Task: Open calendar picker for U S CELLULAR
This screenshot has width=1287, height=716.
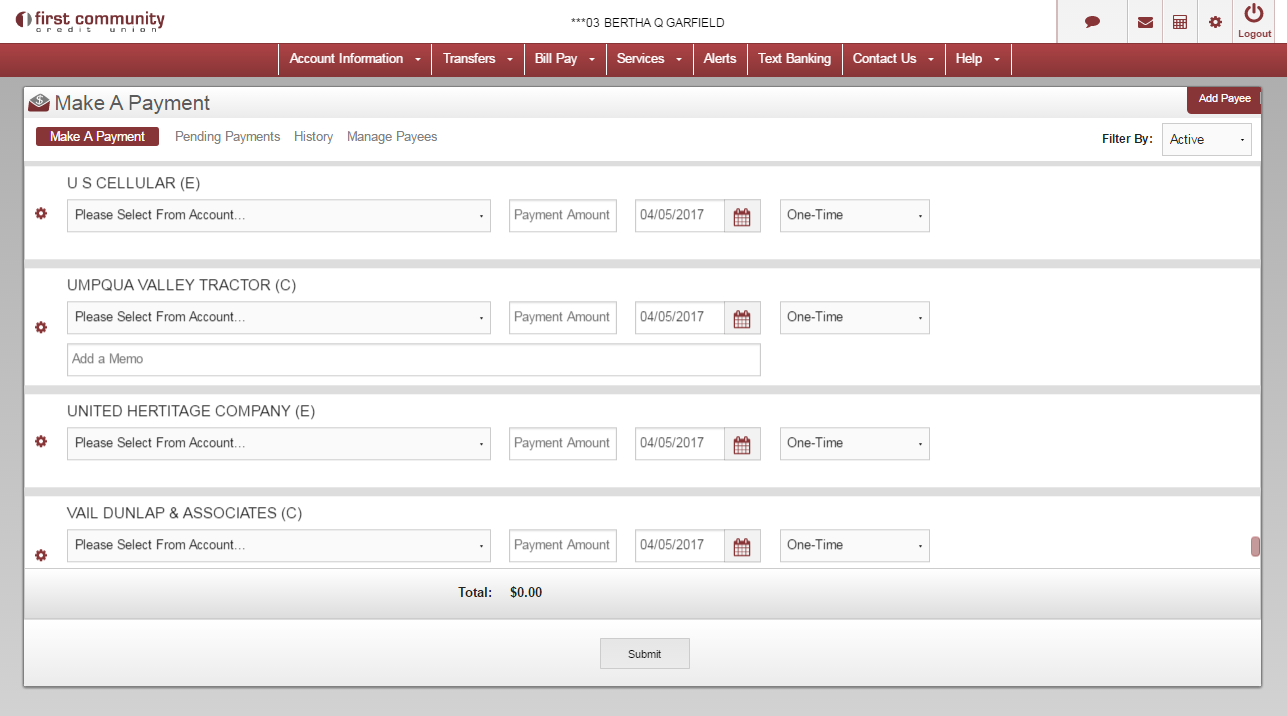Action: (x=742, y=216)
